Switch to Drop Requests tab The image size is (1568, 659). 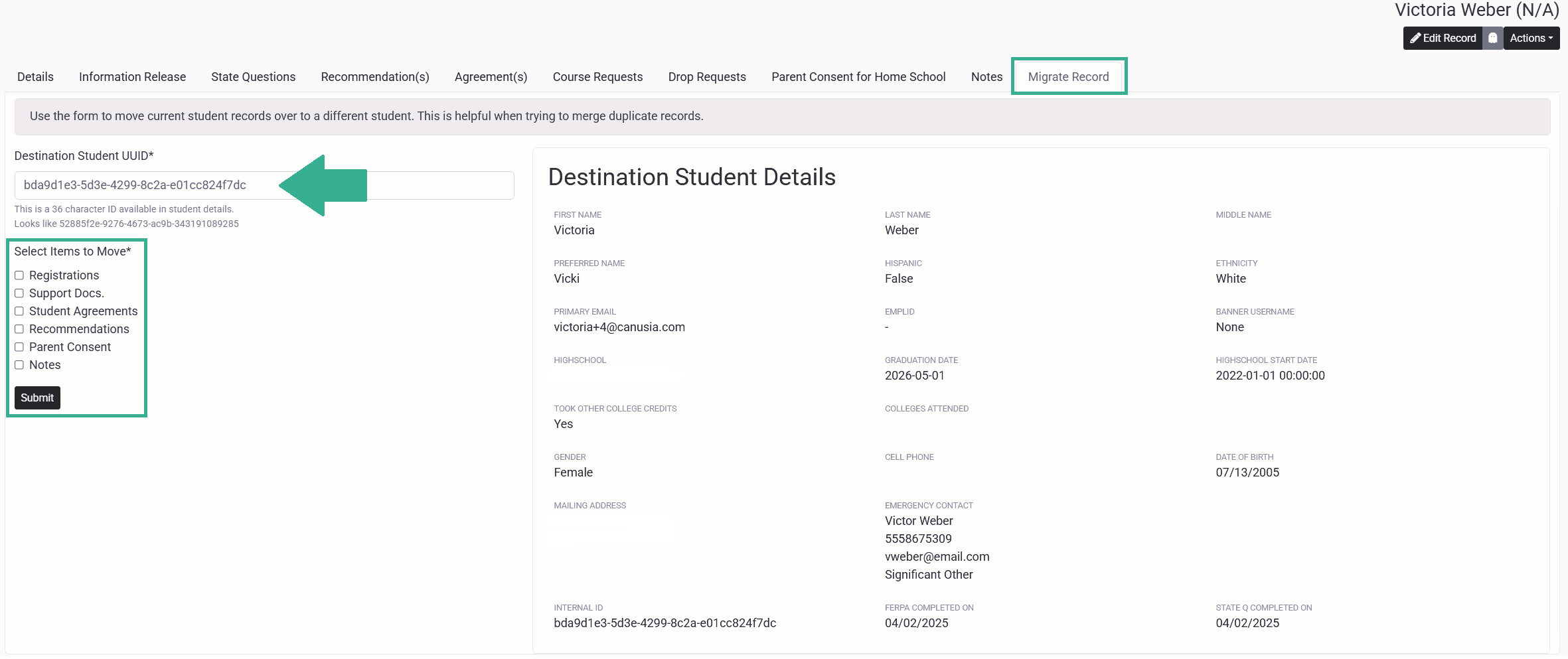coord(707,77)
